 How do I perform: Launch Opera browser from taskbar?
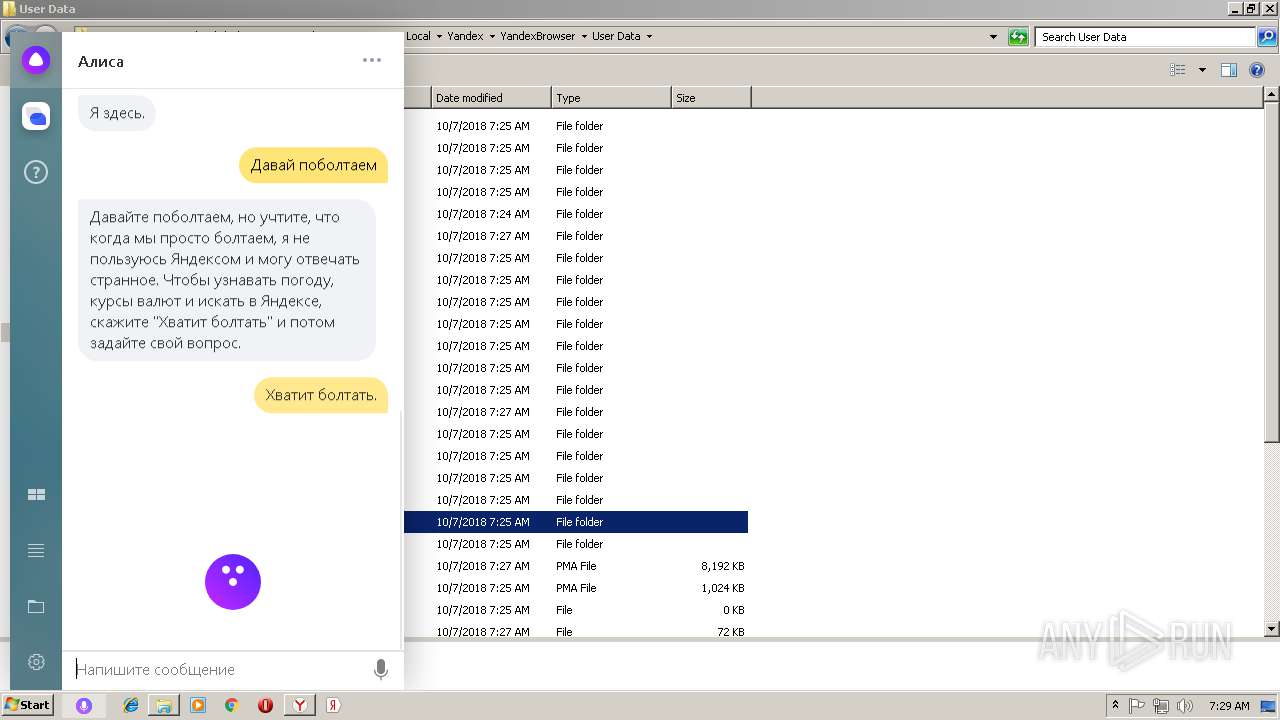[x=265, y=705]
